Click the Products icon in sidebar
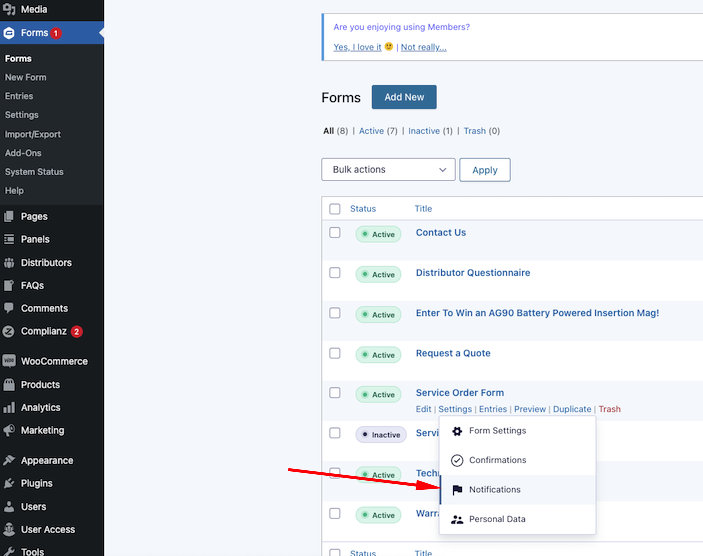This screenshot has width=703, height=556. (9, 385)
